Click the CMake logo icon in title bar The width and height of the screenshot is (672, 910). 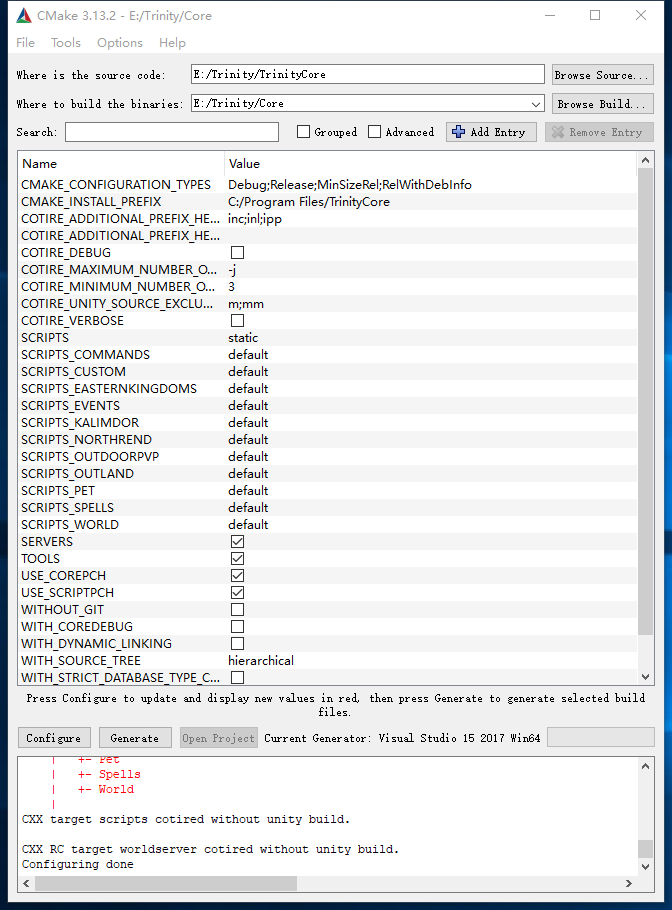click(24, 16)
